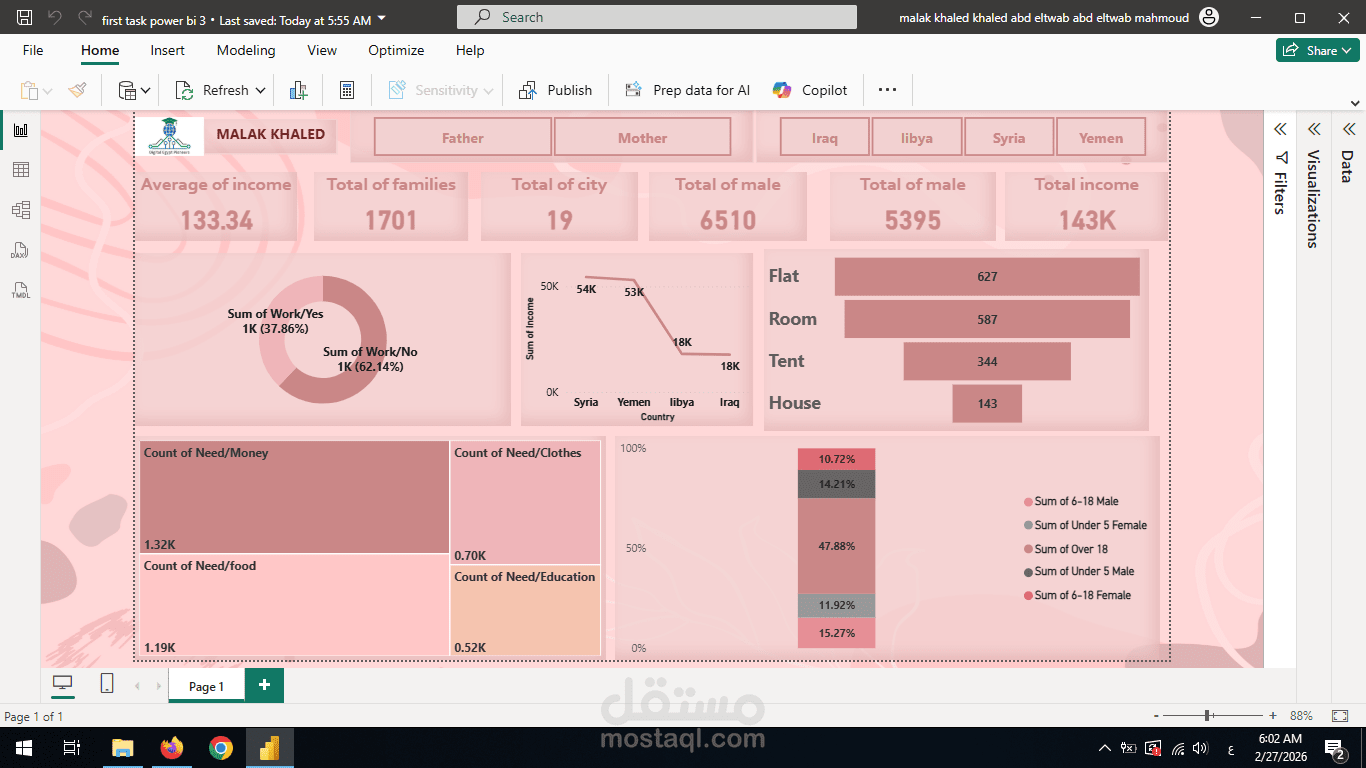Open Table view from left sidebar
The width and height of the screenshot is (1366, 768).
coord(20,170)
